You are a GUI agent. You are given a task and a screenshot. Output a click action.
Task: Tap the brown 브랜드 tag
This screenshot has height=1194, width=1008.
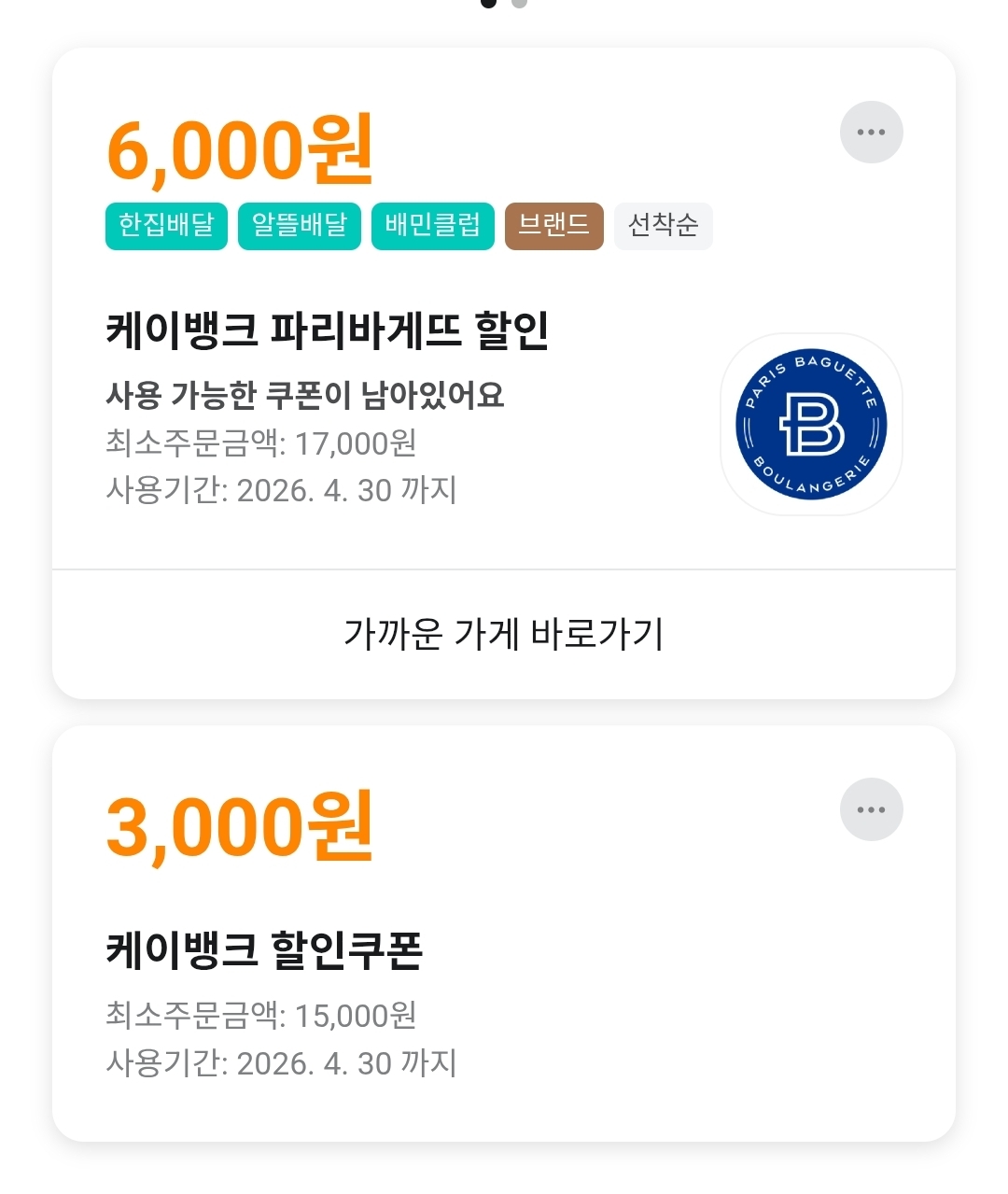[x=554, y=226]
